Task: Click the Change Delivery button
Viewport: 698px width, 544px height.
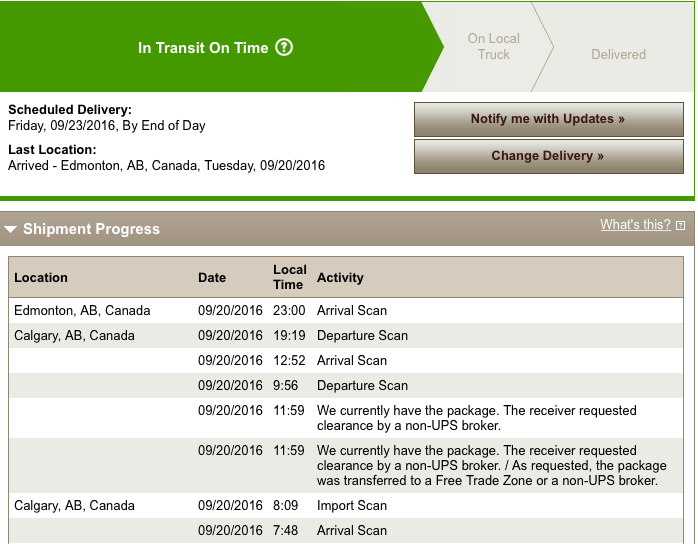Action: [548, 156]
